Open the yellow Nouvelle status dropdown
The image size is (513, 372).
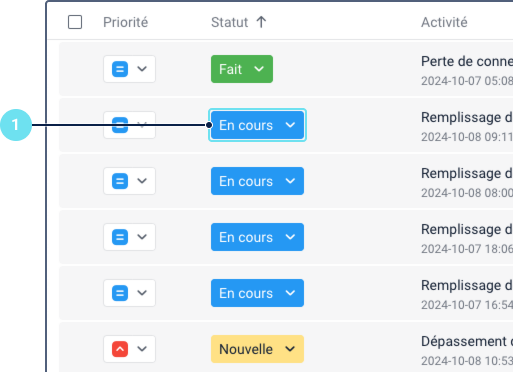click(x=257, y=349)
